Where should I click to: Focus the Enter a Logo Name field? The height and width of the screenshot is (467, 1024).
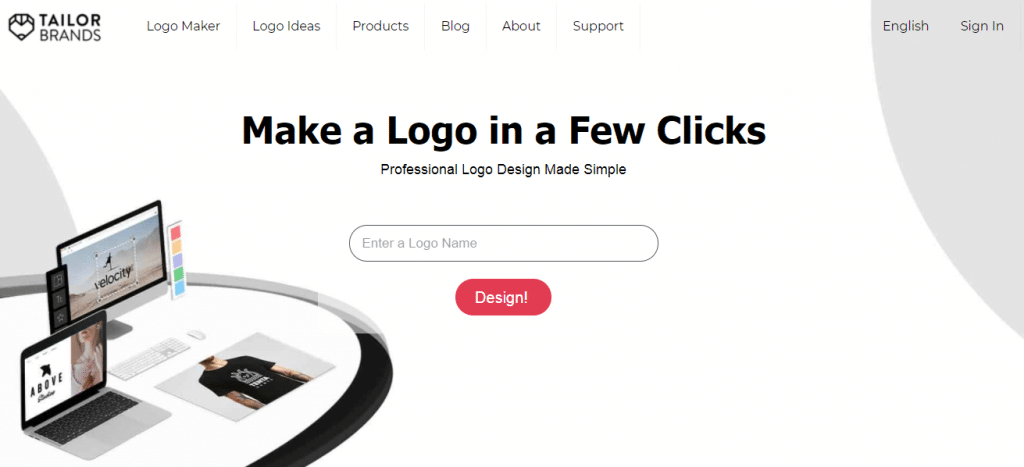[x=504, y=244]
